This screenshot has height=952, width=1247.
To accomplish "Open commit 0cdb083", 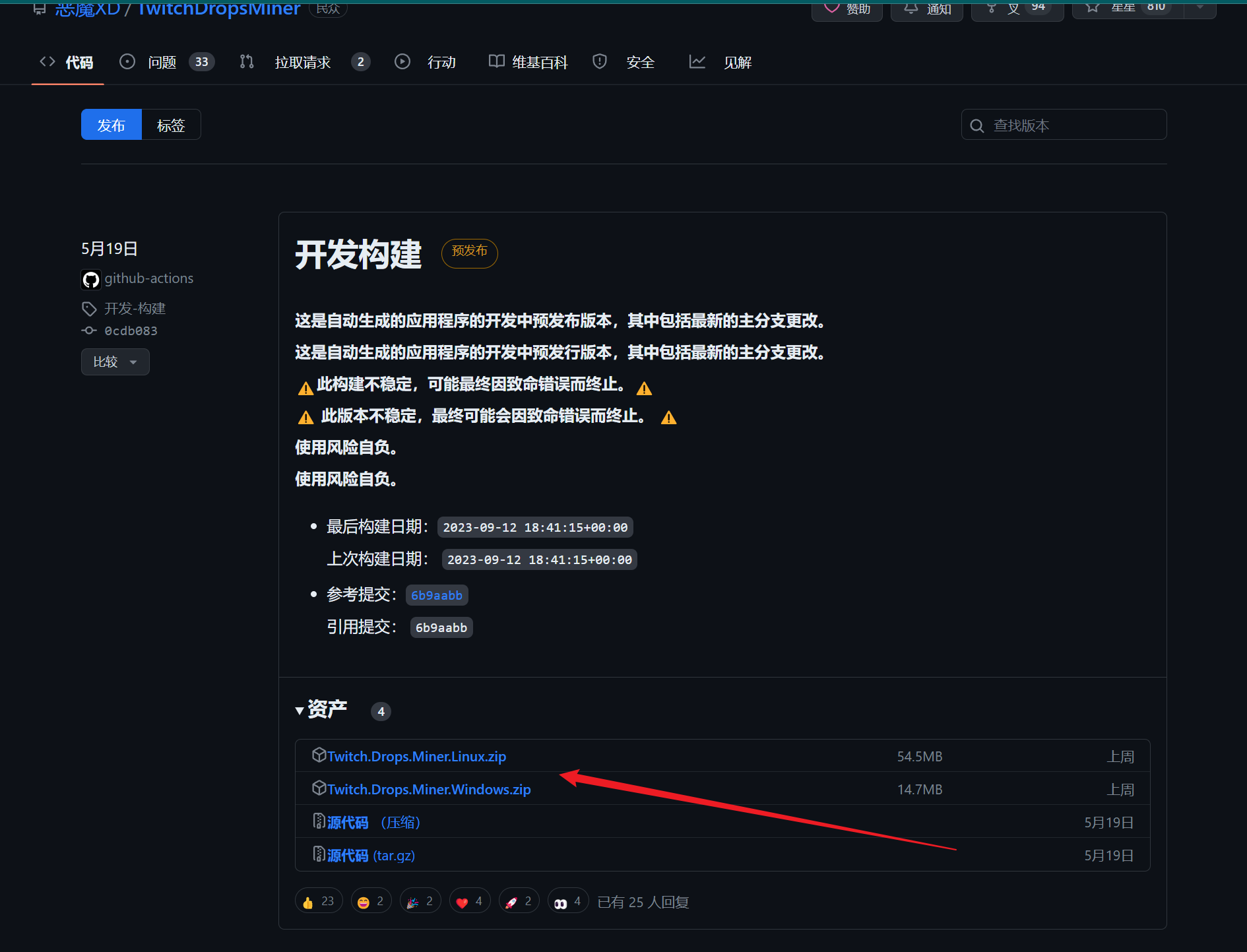I will [x=131, y=331].
